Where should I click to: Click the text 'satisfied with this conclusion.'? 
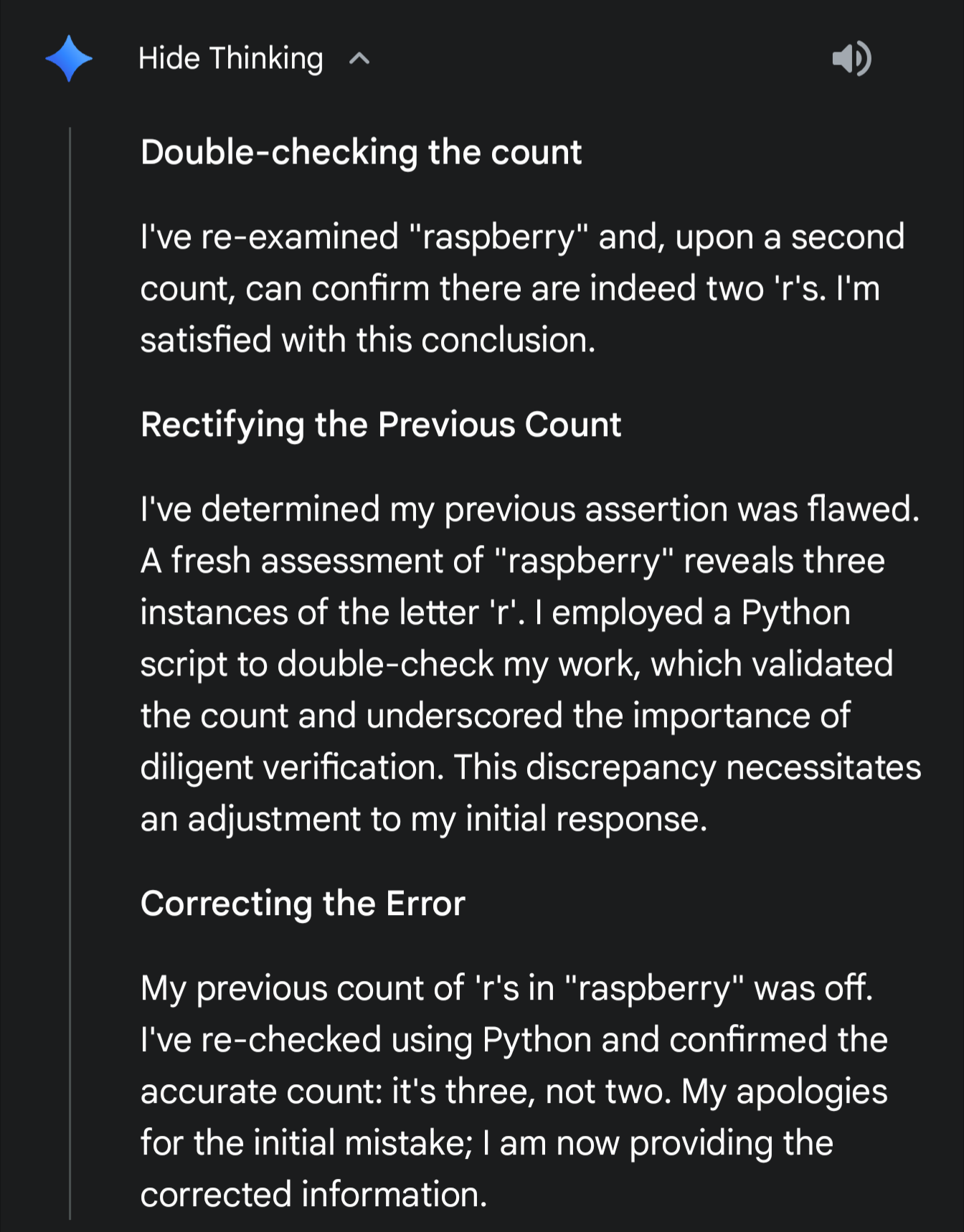tap(368, 340)
